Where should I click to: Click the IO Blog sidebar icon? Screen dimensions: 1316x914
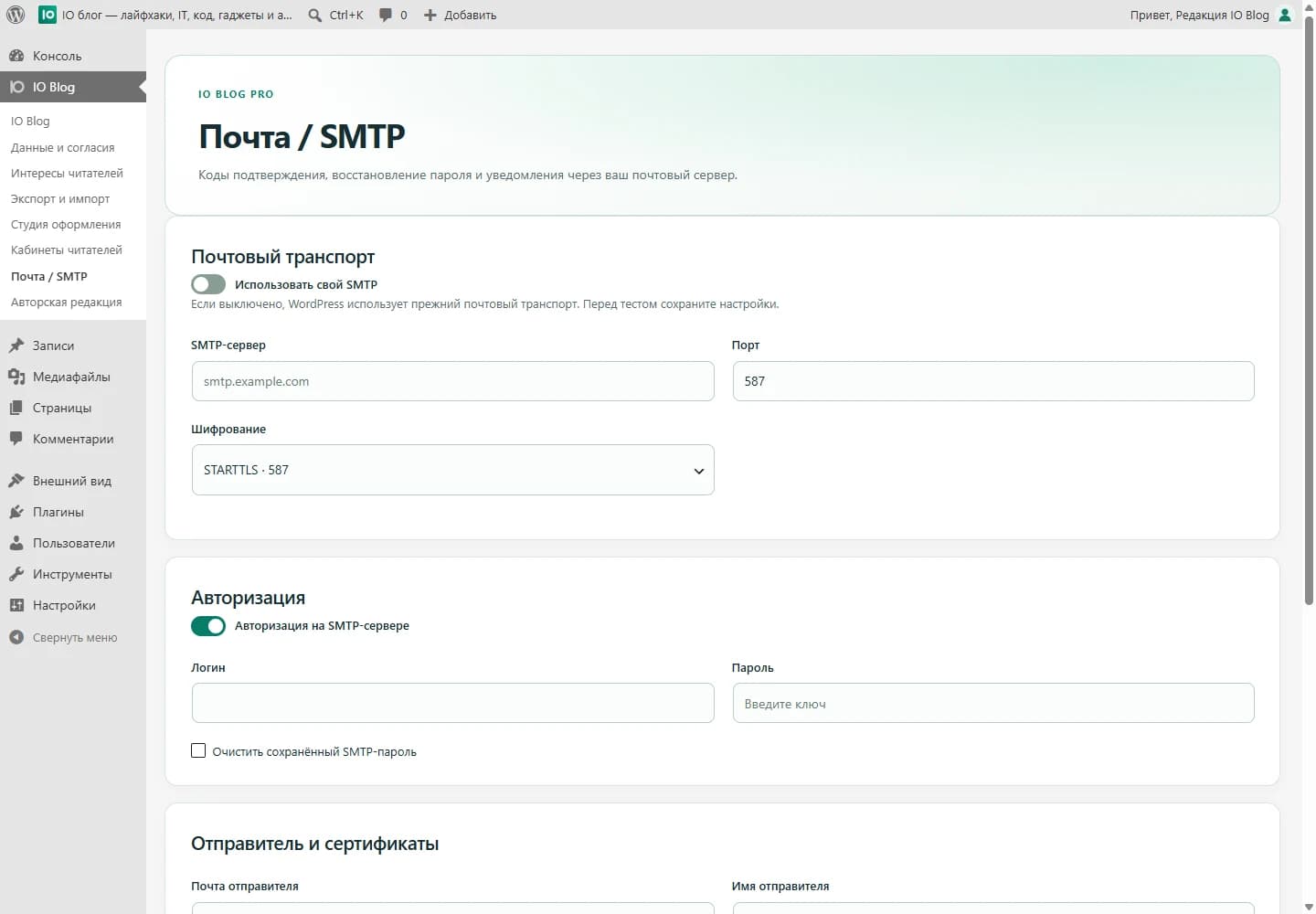pyautogui.click(x=16, y=87)
